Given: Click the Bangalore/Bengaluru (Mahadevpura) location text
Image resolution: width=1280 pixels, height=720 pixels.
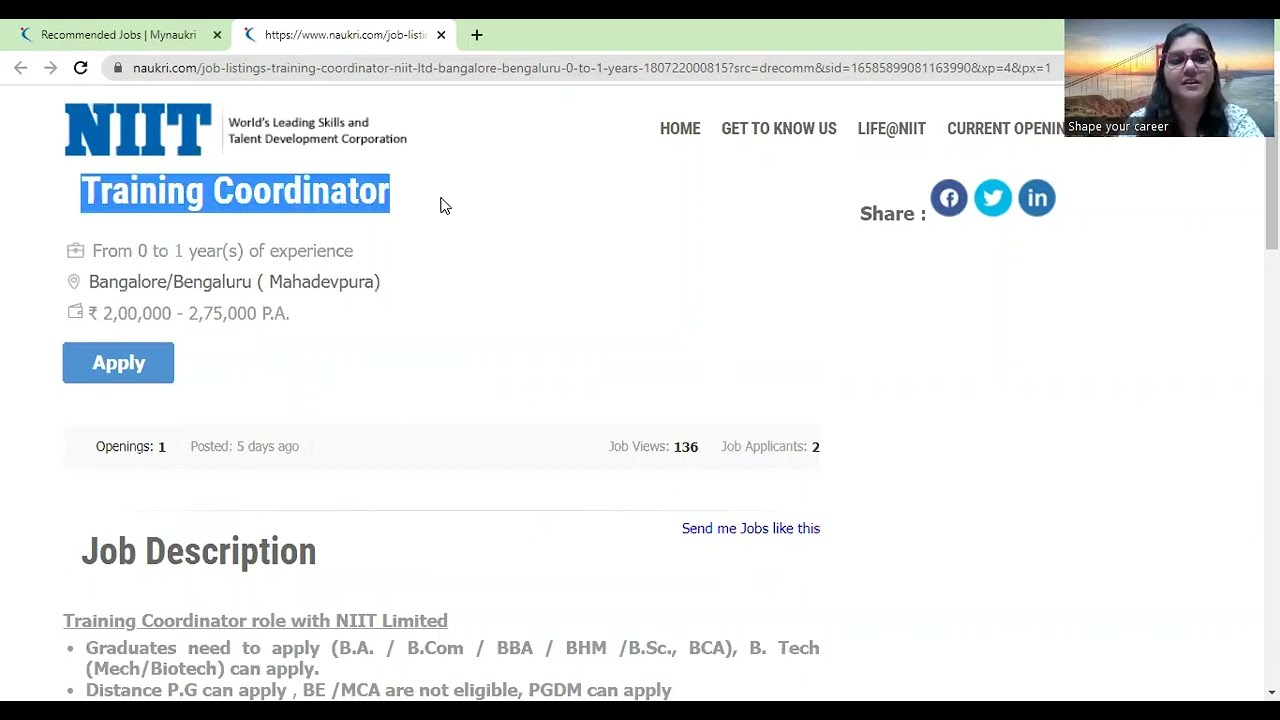Looking at the screenshot, I should pos(234,282).
